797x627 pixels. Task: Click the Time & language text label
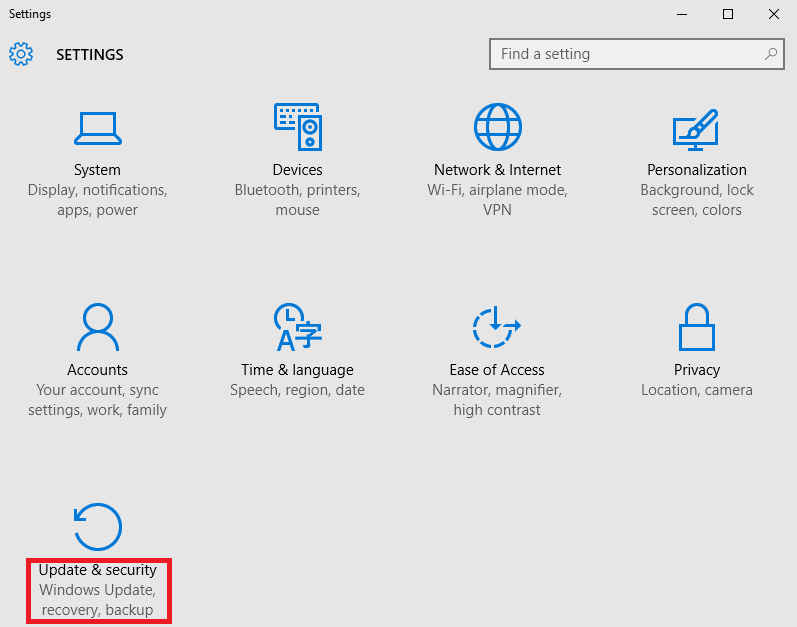tap(297, 370)
